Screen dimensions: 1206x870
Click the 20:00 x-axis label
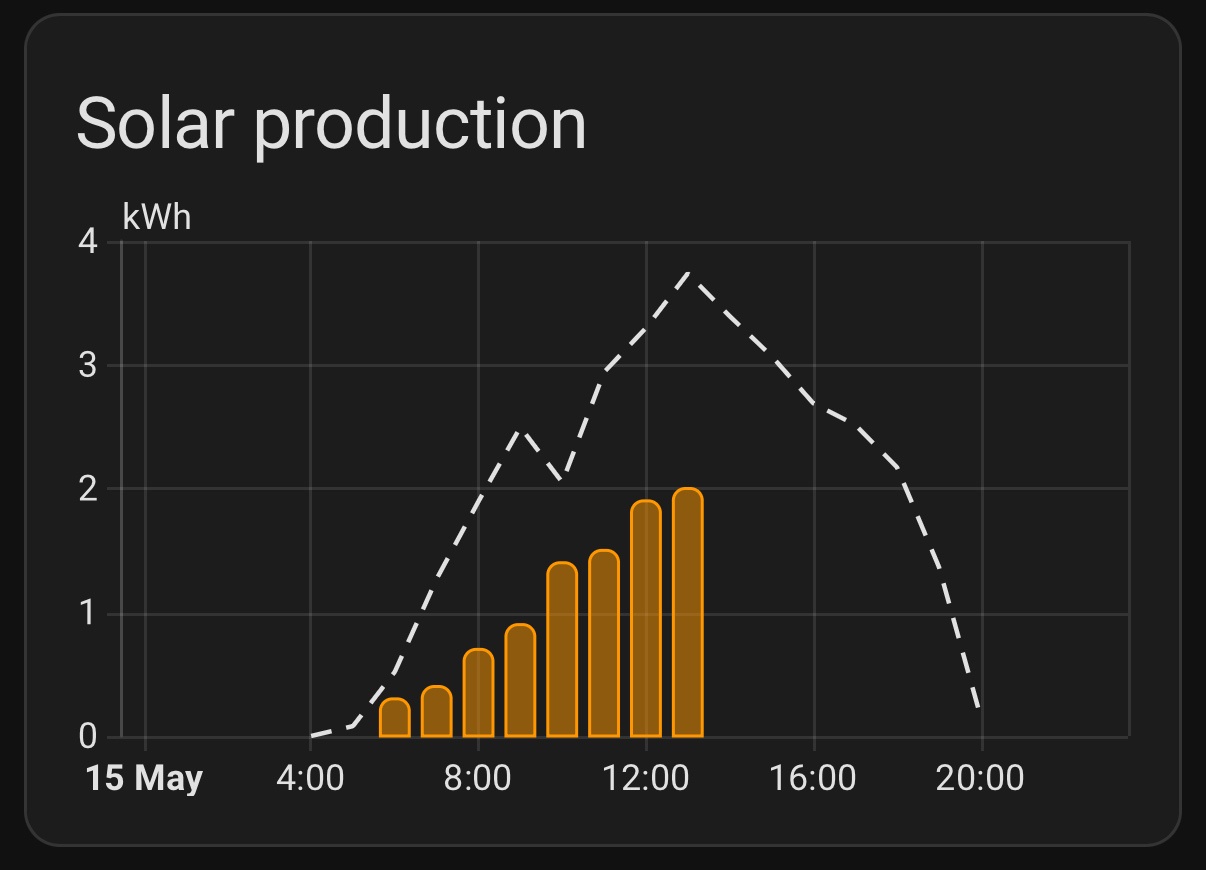[980, 778]
